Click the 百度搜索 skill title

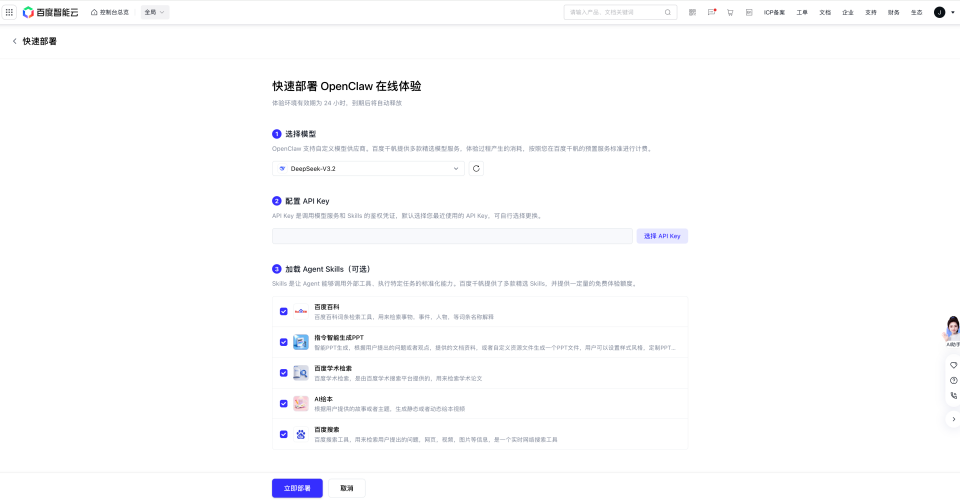pyautogui.click(x=327, y=429)
